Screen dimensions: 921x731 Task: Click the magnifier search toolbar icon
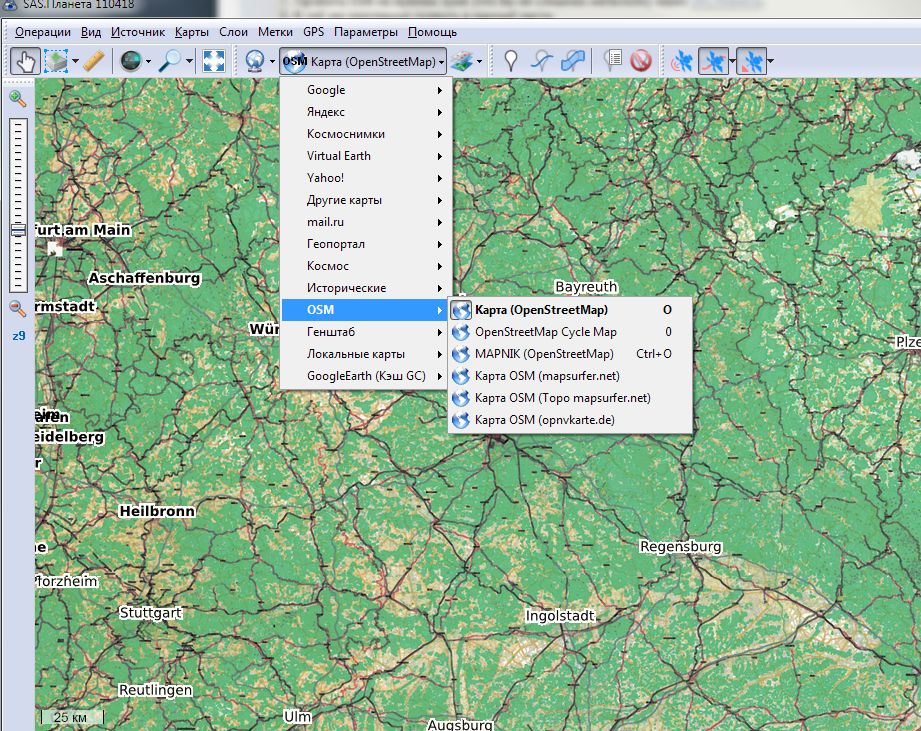pos(172,61)
